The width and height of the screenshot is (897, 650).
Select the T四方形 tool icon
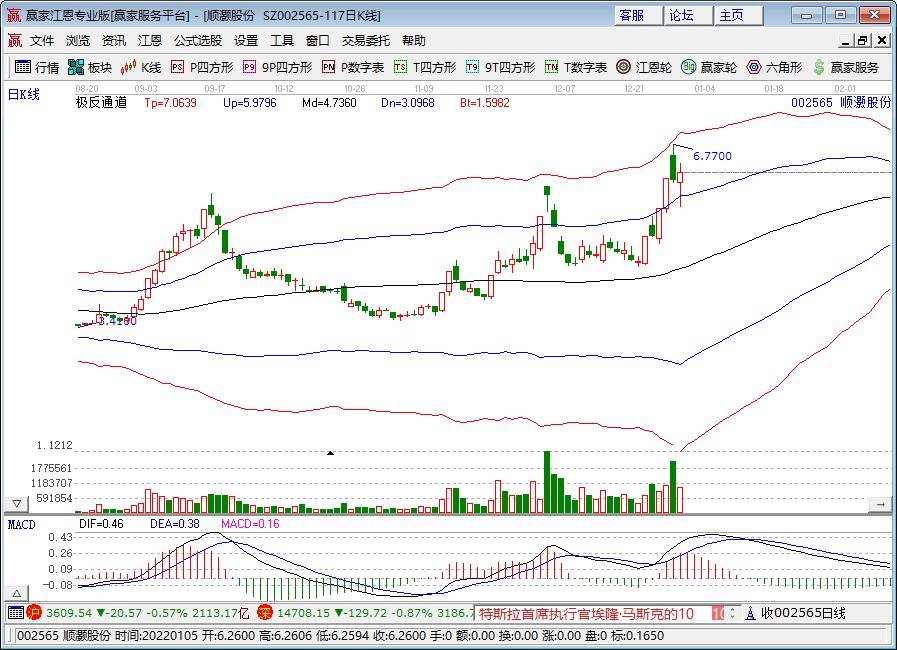[400, 67]
